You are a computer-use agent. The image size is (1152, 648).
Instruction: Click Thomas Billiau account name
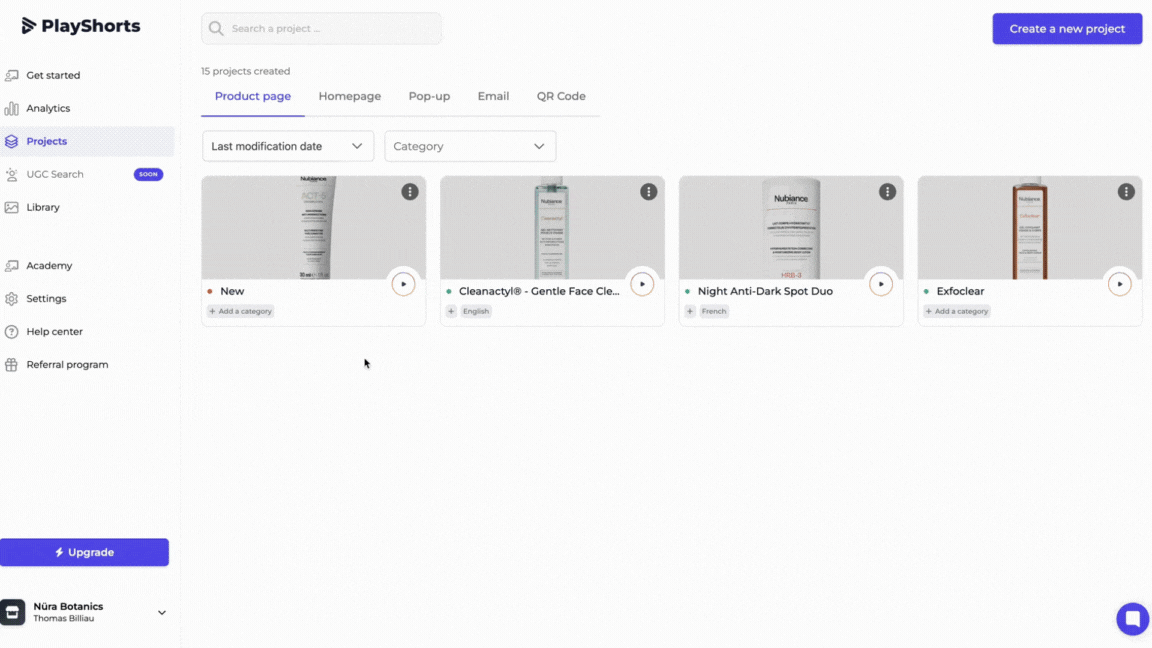point(63,619)
